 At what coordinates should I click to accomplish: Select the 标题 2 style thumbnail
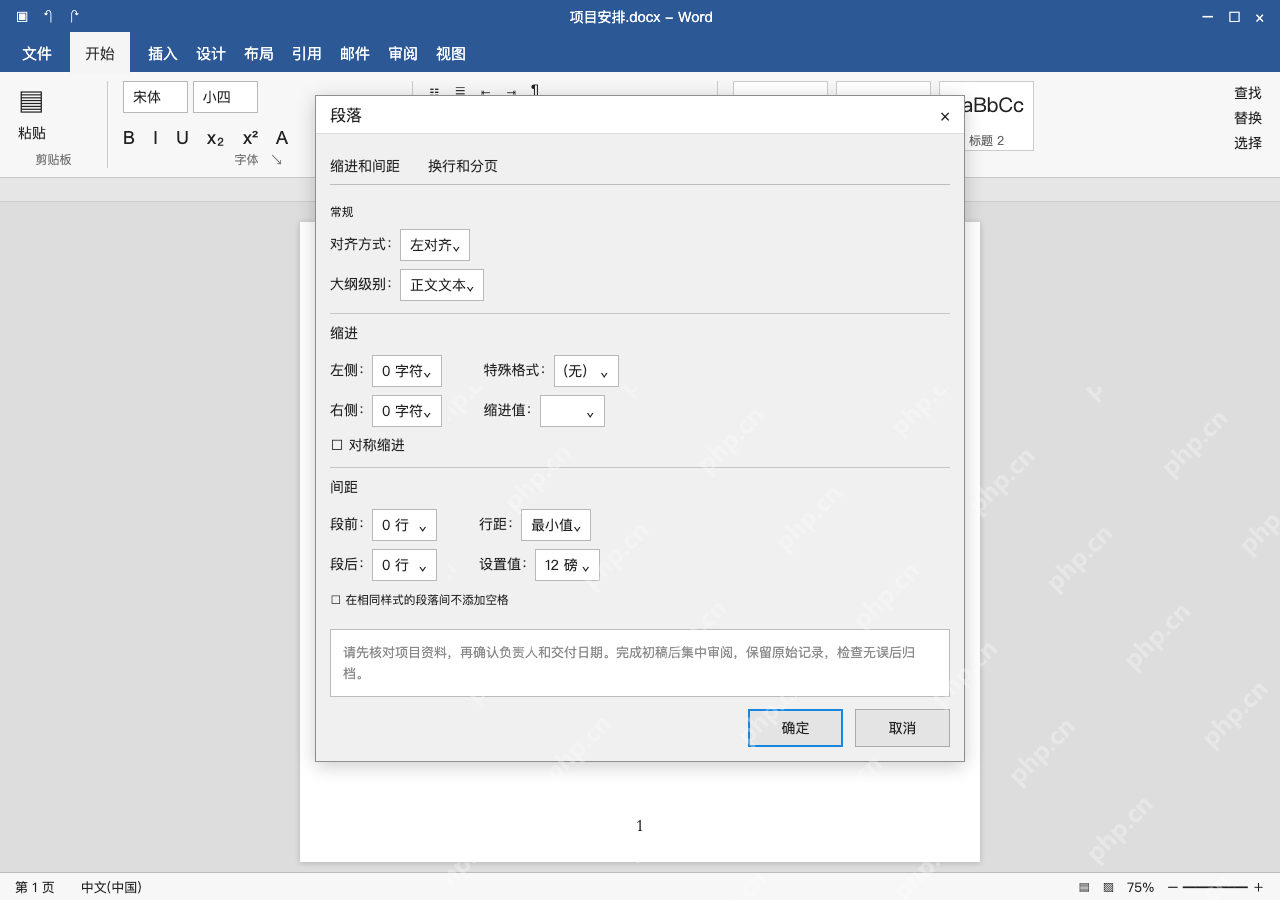tap(986, 116)
